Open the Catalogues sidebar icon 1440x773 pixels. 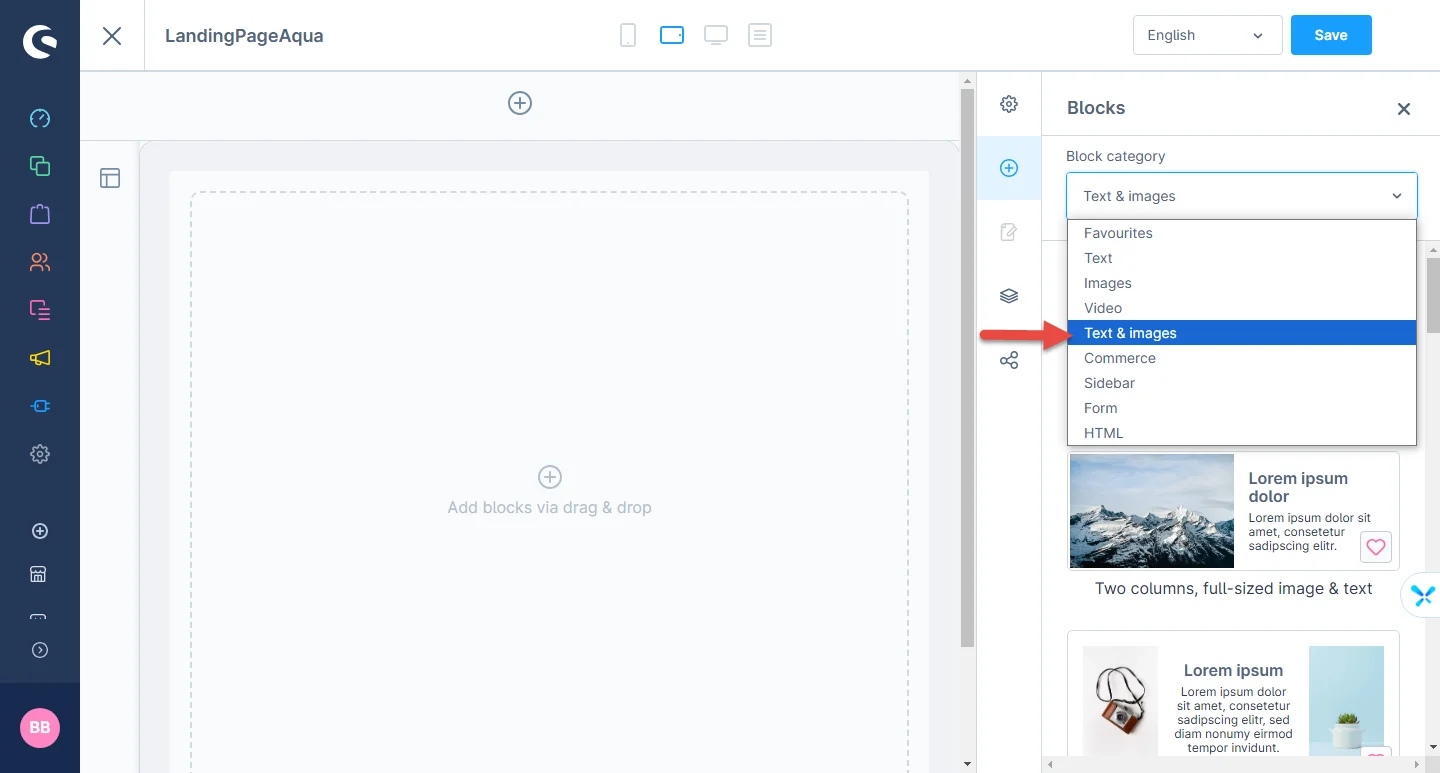pyautogui.click(x=40, y=166)
